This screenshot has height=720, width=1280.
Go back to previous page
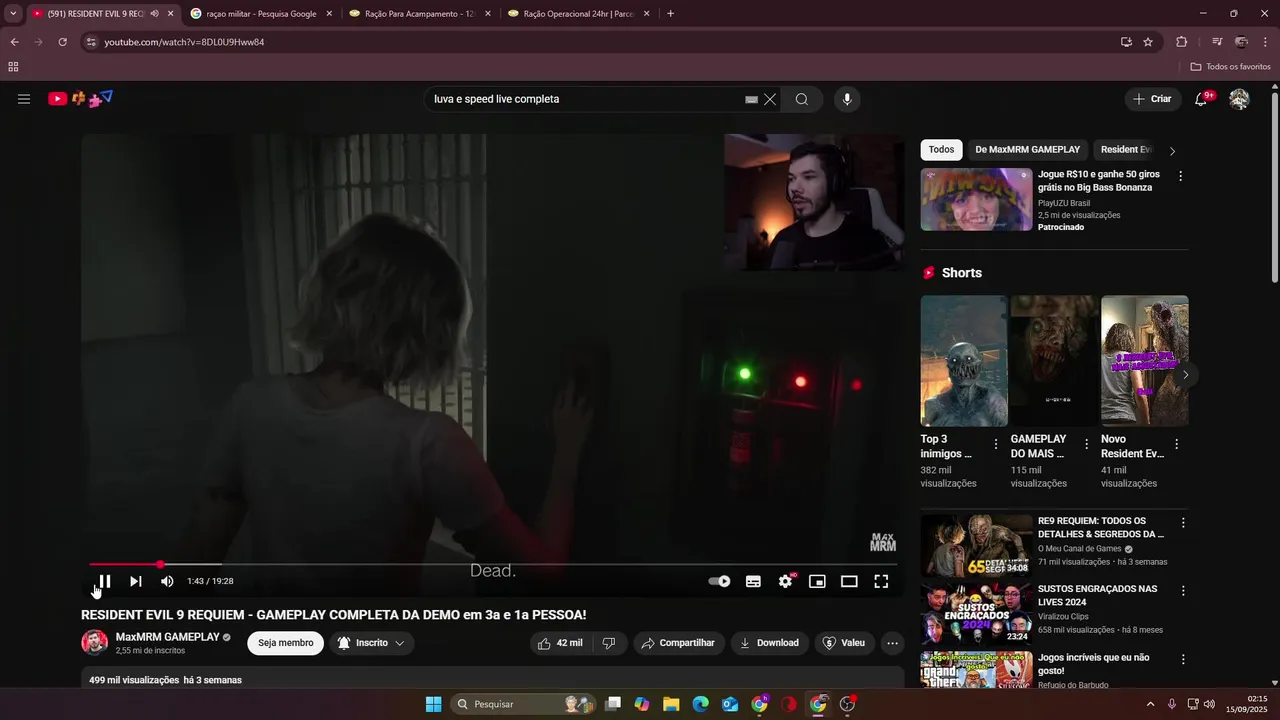coord(14,42)
